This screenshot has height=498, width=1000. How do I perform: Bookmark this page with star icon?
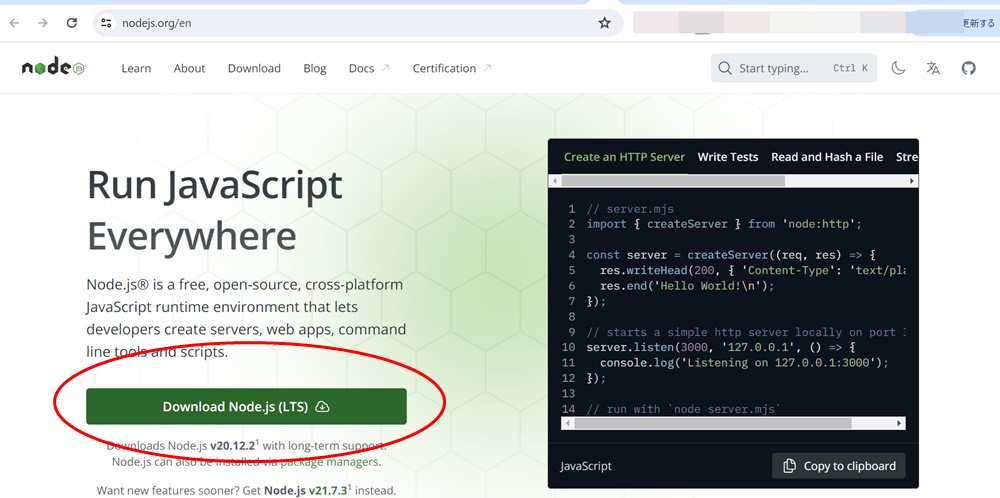pyautogui.click(x=604, y=23)
